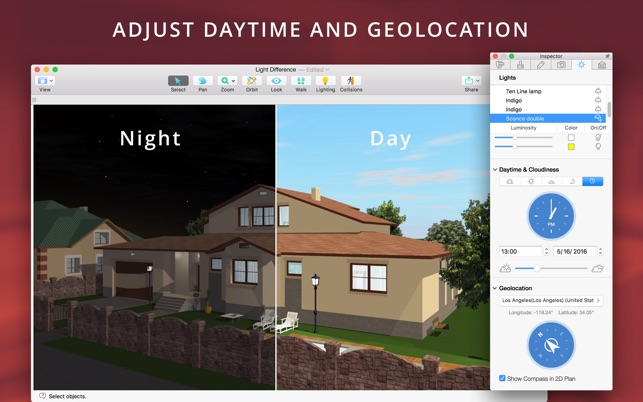Viewport: 643px width, 402px height.
Task: Activate the Orbit camera tool
Action: pyautogui.click(x=252, y=81)
